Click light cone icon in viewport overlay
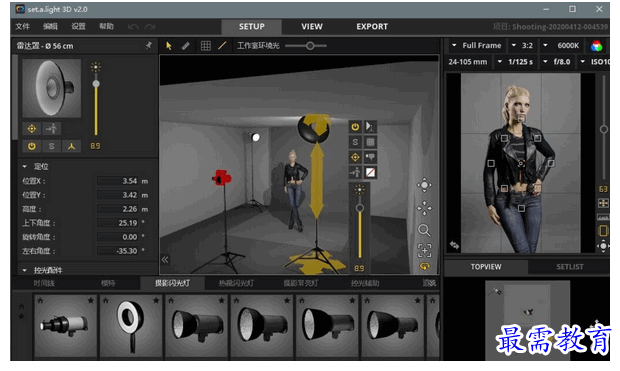Viewport: 620px width, 371px height. (370, 127)
